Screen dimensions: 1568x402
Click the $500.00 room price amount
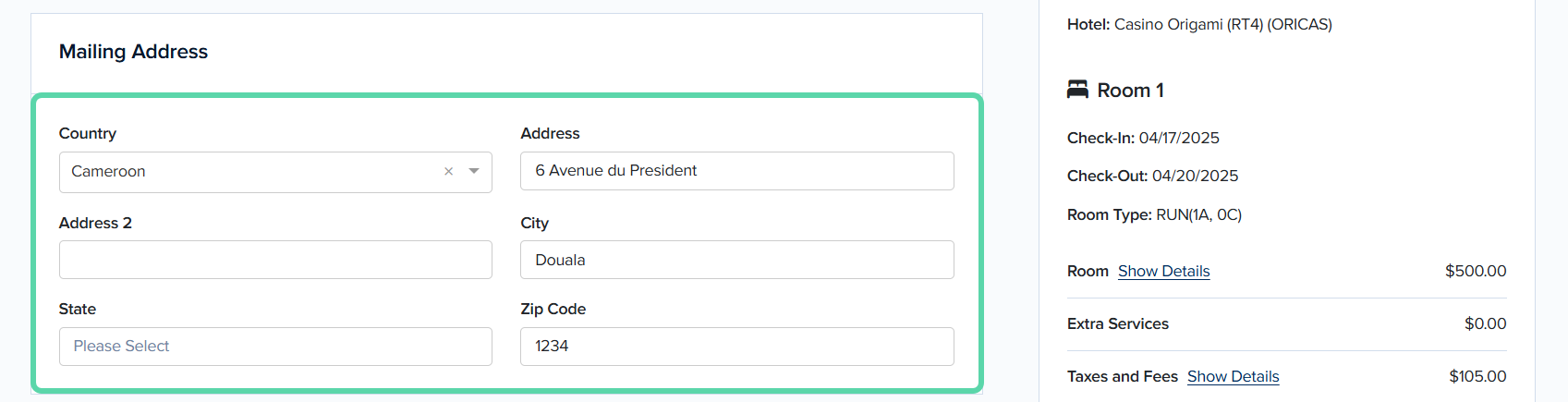pos(1476,271)
